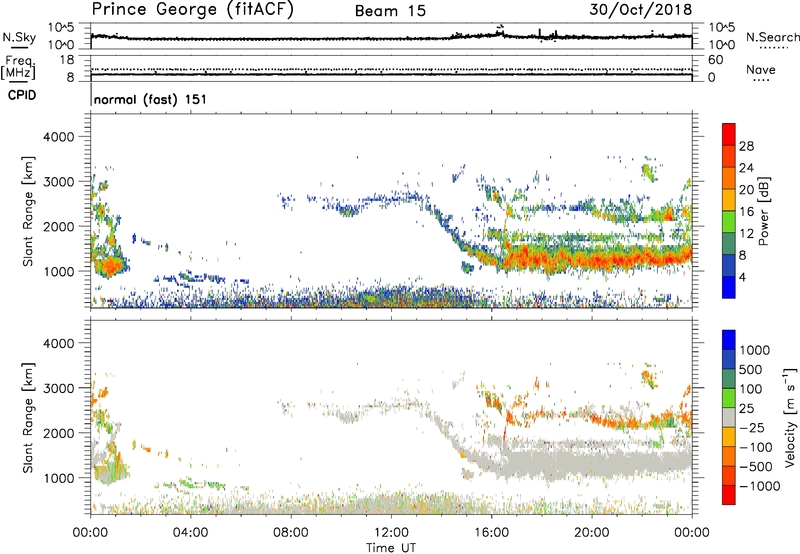The image size is (800, 554).
Task: Click the "2000" tick label on velocity panel
Action: pyautogui.click(x=58, y=433)
